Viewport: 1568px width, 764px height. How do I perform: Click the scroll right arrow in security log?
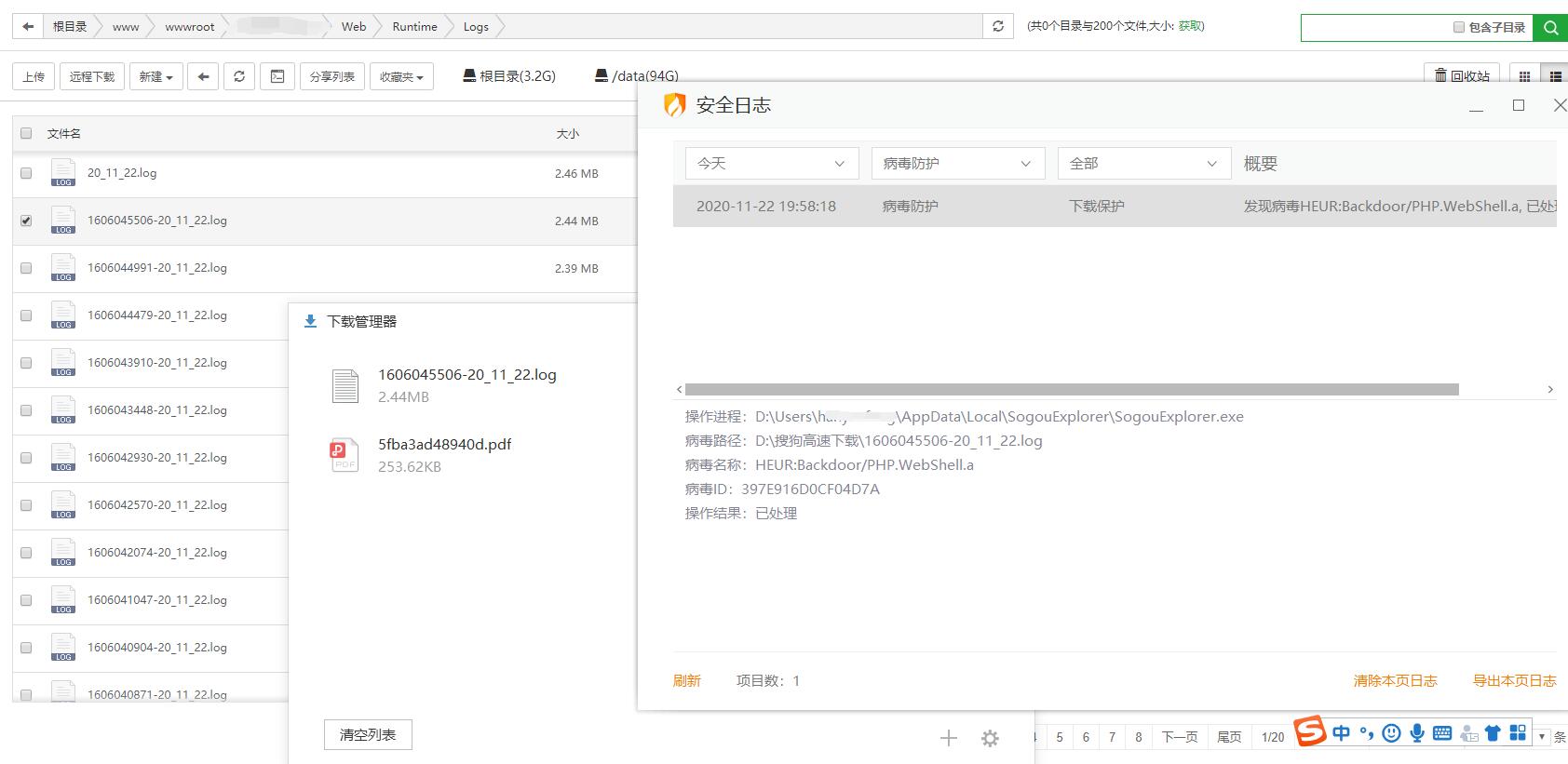click(x=1550, y=389)
